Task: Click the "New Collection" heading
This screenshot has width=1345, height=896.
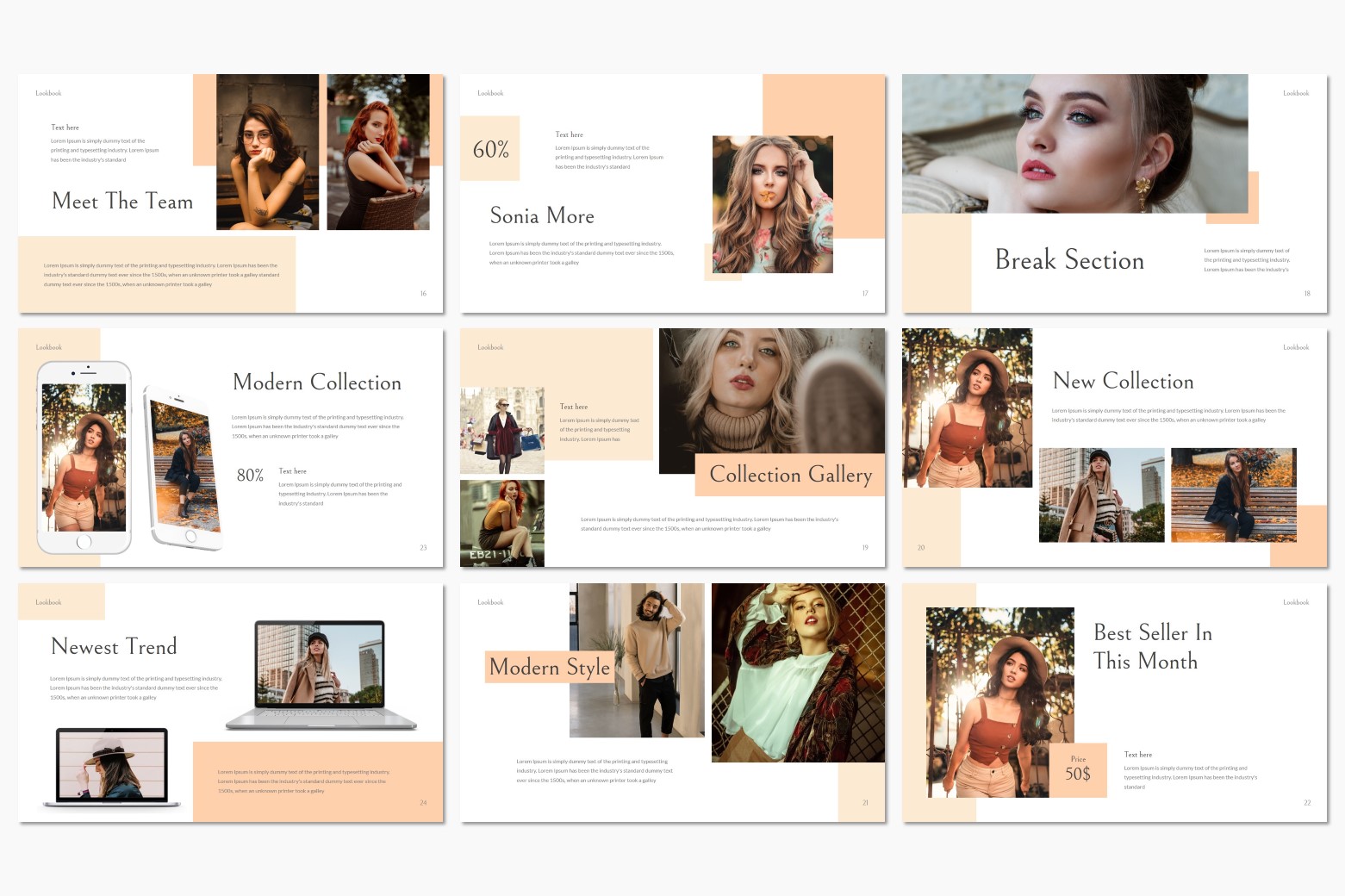Action: point(1123,381)
